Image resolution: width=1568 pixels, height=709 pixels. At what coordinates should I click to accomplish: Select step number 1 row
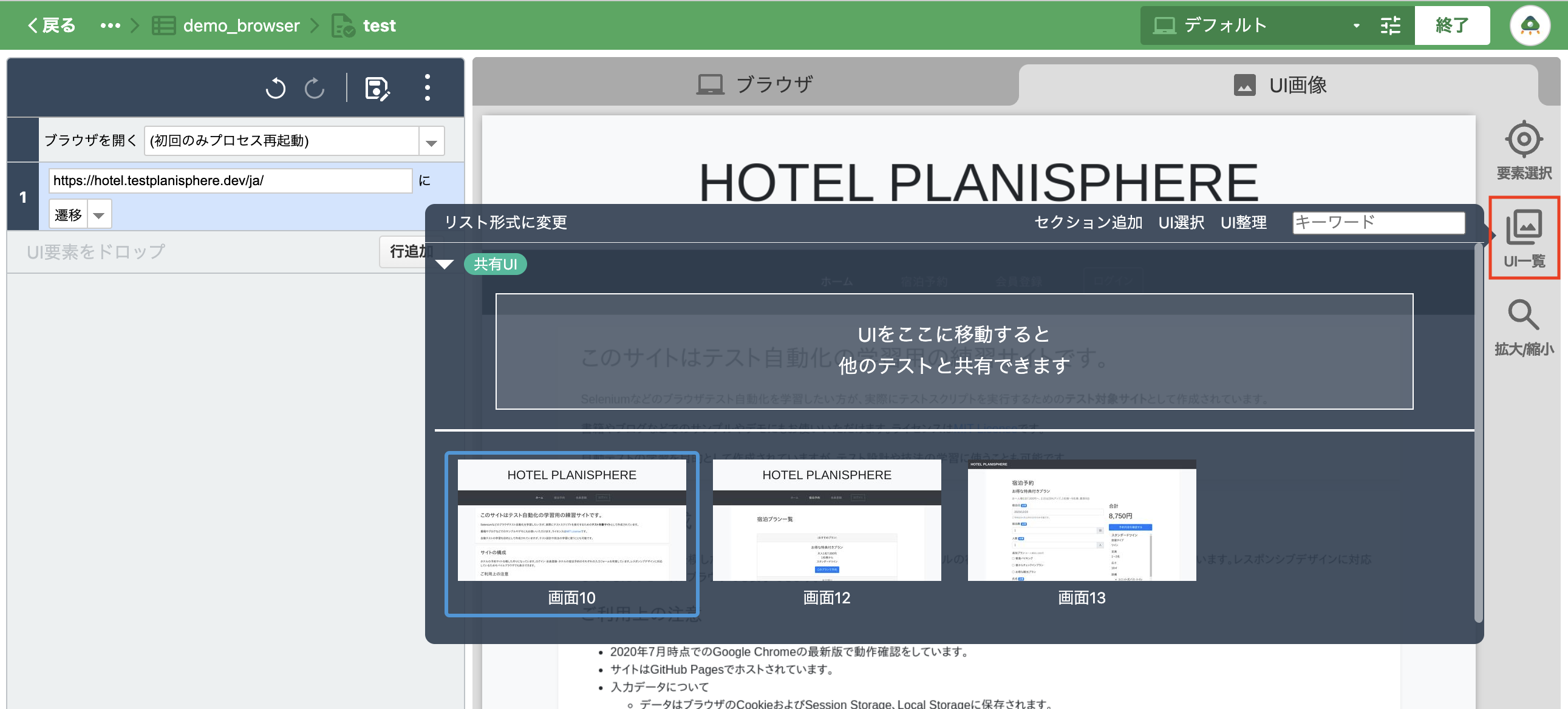pyautogui.click(x=23, y=197)
